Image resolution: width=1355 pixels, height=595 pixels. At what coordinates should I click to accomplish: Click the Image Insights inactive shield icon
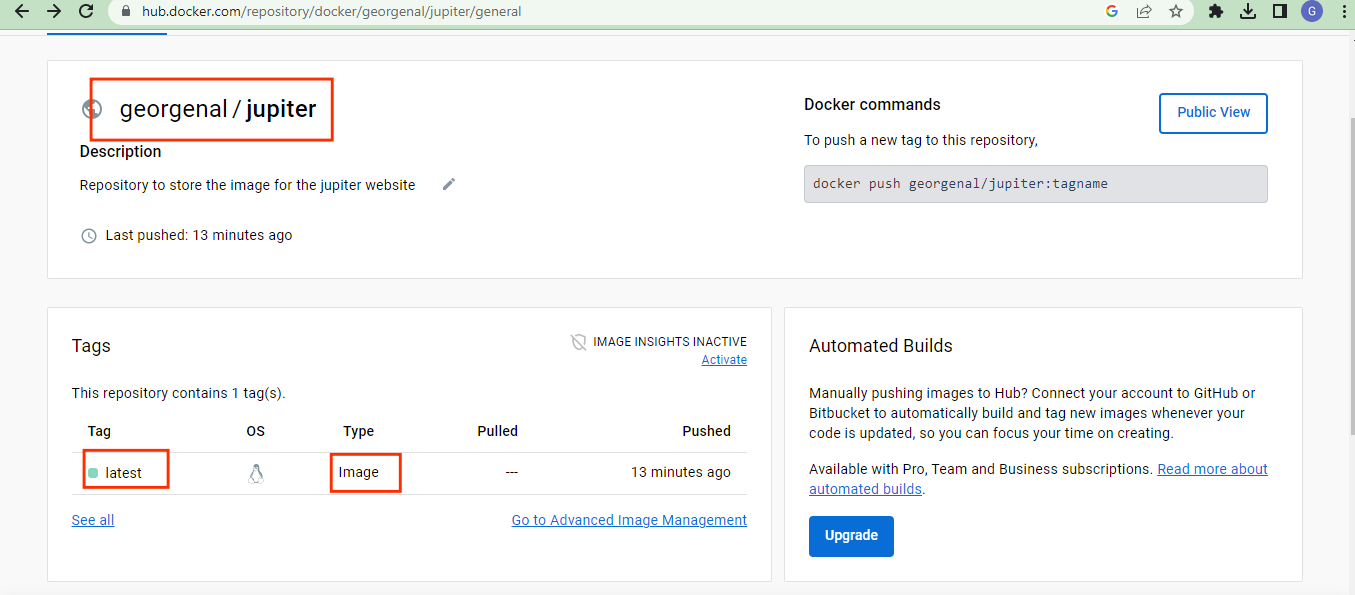coord(578,342)
